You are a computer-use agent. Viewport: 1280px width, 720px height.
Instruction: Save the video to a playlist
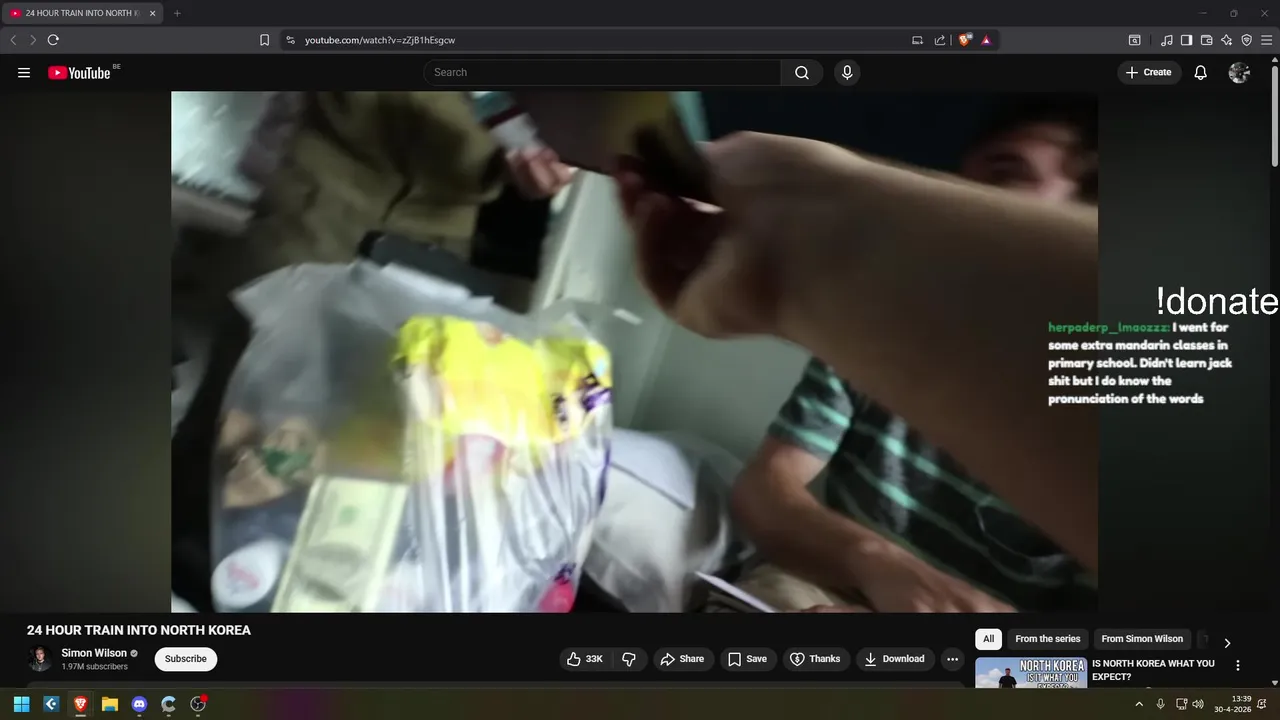747,659
